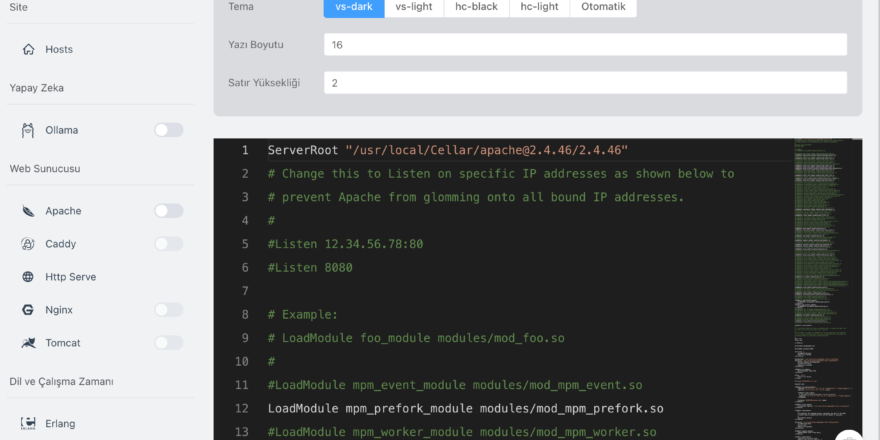Screen dimensions: 880x440
Task: Turn on the Nginx service switch
Action: 168,310
